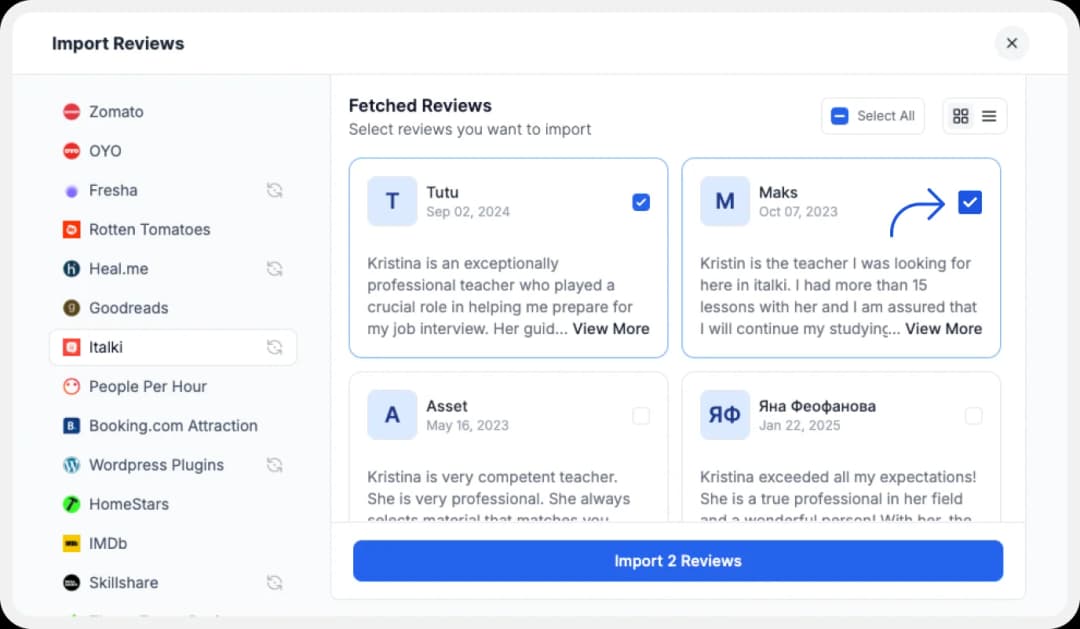Click the Rotten Tomatoes icon
The height and width of the screenshot is (629, 1080).
point(69,229)
